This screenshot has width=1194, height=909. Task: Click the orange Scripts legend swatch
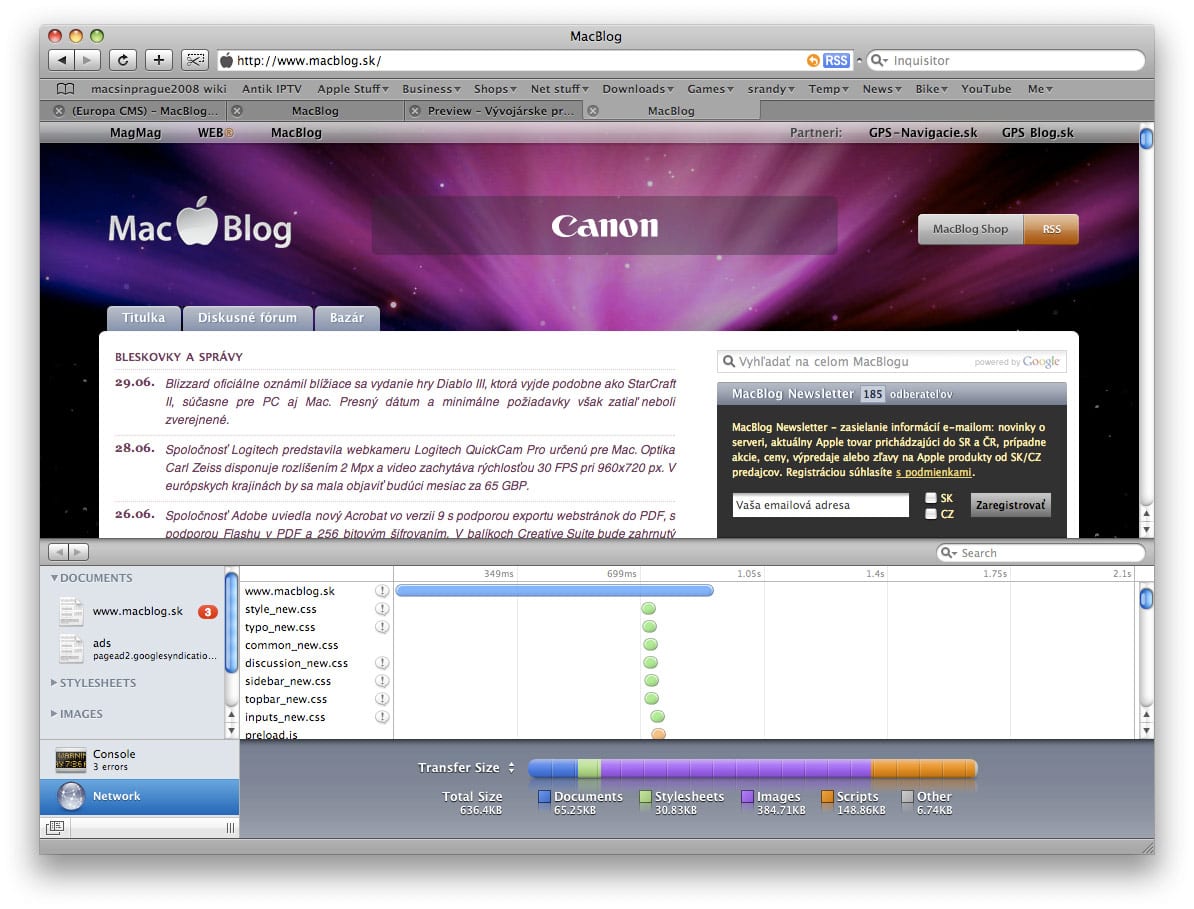tap(827, 796)
